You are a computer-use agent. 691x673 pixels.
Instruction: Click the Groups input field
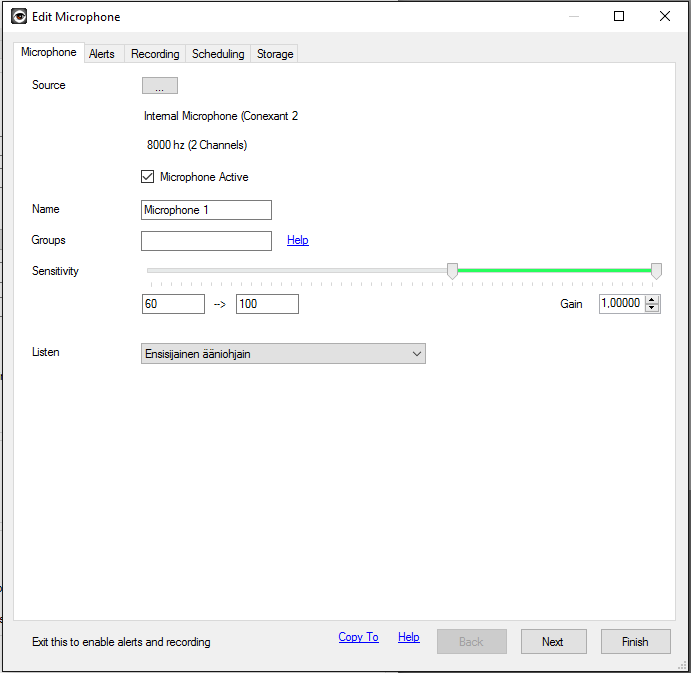coord(206,241)
